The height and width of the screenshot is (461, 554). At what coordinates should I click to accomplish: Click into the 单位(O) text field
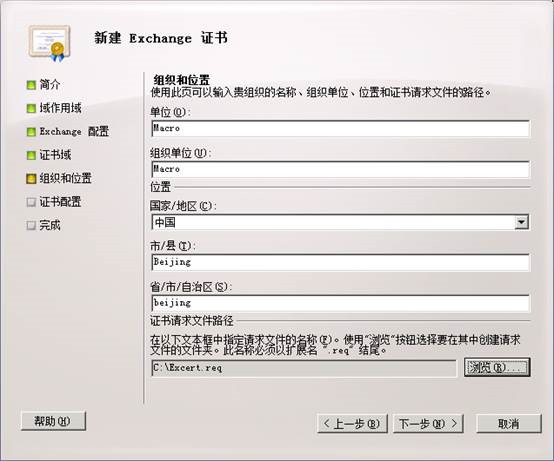(x=341, y=128)
